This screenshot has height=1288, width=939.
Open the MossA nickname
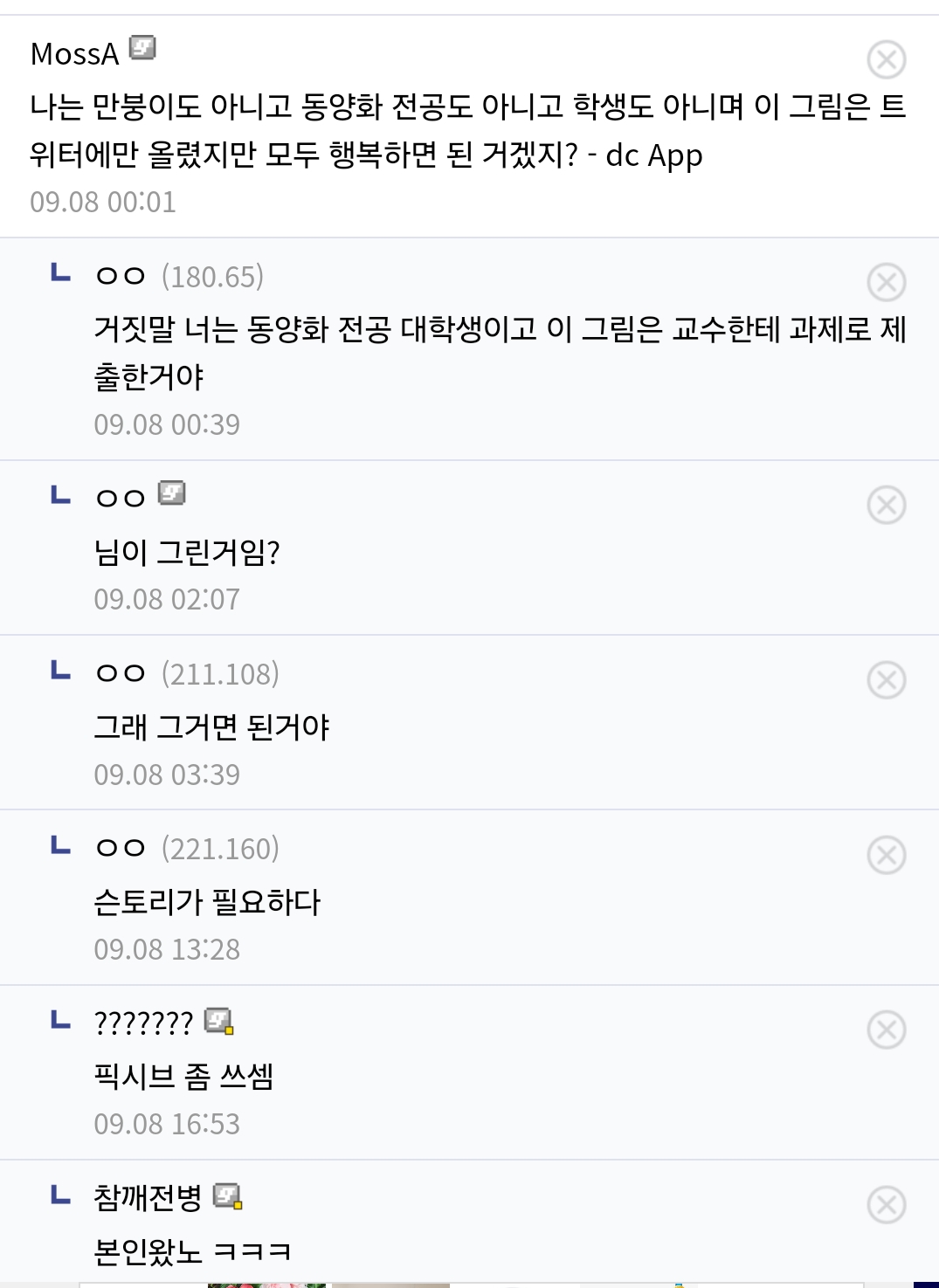pos(74,54)
